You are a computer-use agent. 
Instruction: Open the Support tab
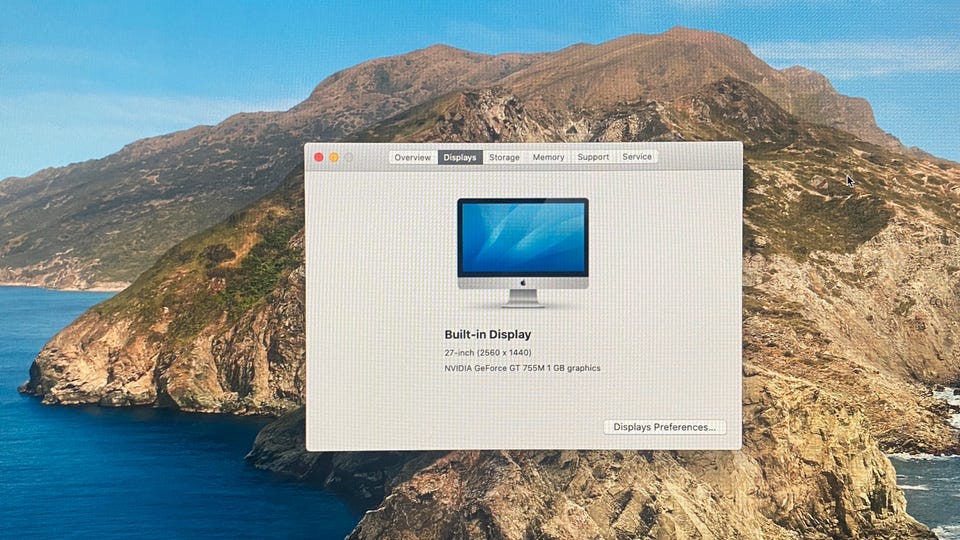pyautogui.click(x=593, y=157)
